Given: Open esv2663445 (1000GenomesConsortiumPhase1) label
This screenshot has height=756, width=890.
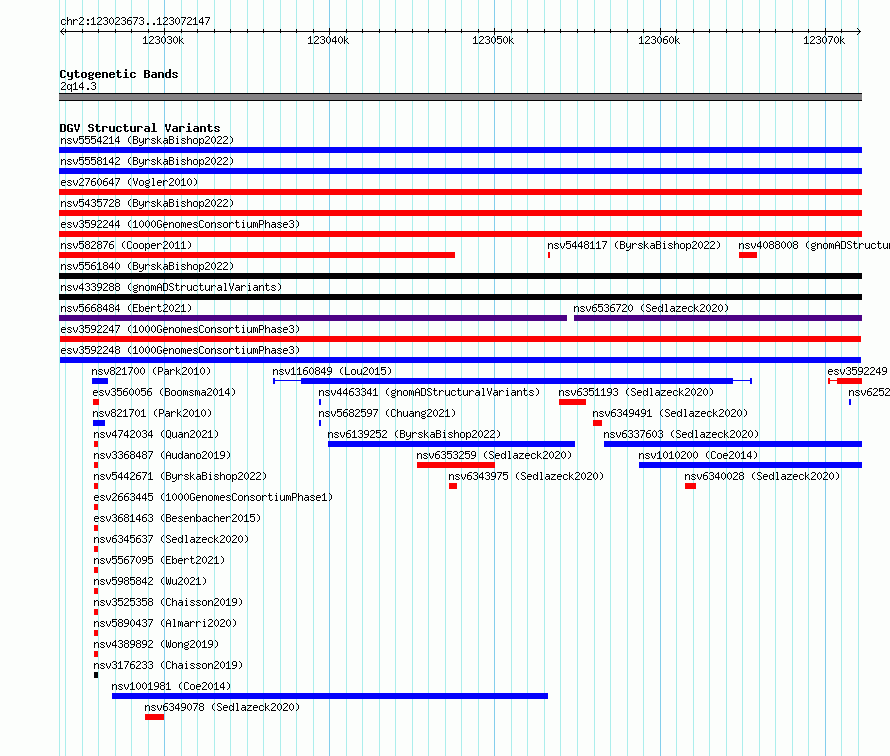Looking at the screenshot, I should coord(213,497).
